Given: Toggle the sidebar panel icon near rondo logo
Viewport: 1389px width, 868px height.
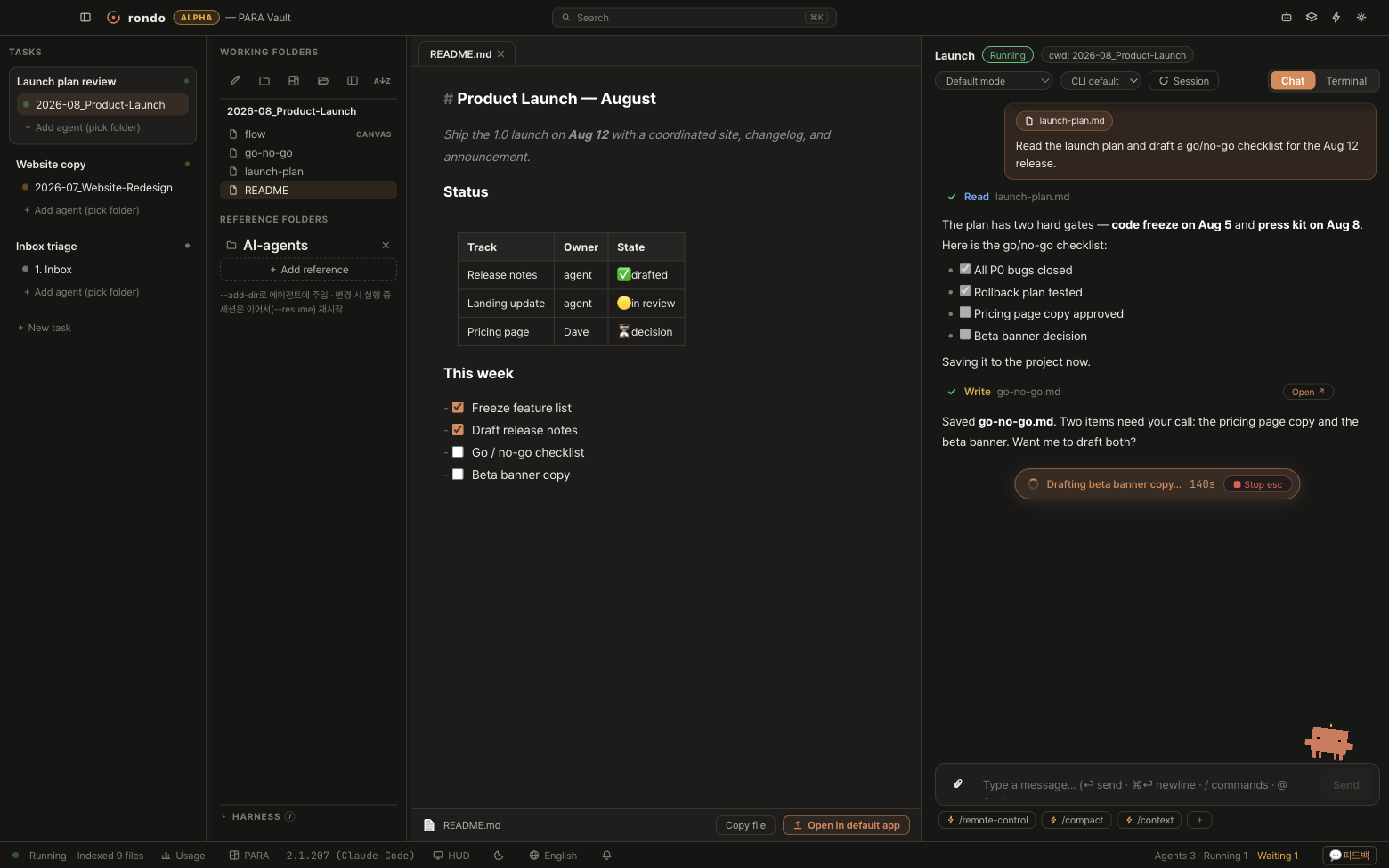Looking at the screenshot, I should pos(85,17).
